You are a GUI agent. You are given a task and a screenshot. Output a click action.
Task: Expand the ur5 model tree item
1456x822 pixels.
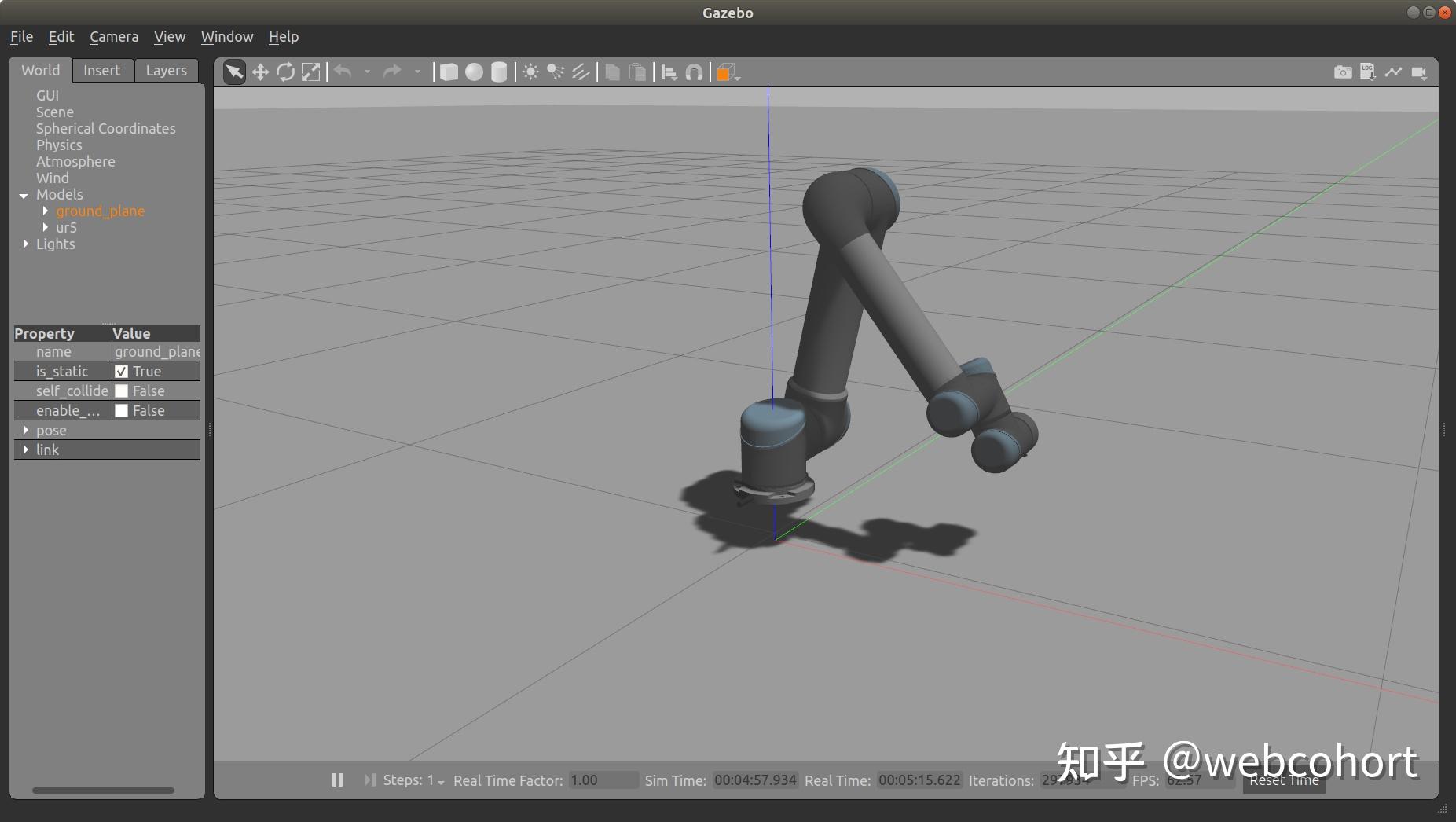tap(45, 227)
